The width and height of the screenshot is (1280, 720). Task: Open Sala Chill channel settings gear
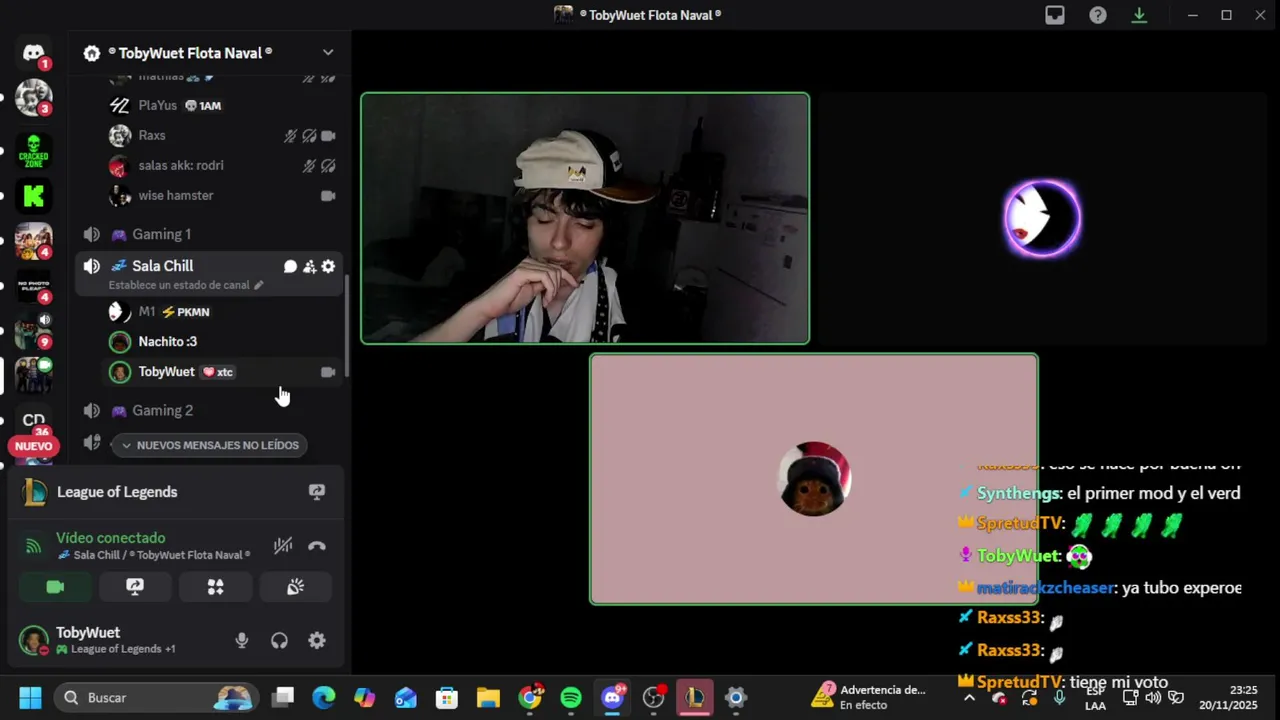click(328, 266)
